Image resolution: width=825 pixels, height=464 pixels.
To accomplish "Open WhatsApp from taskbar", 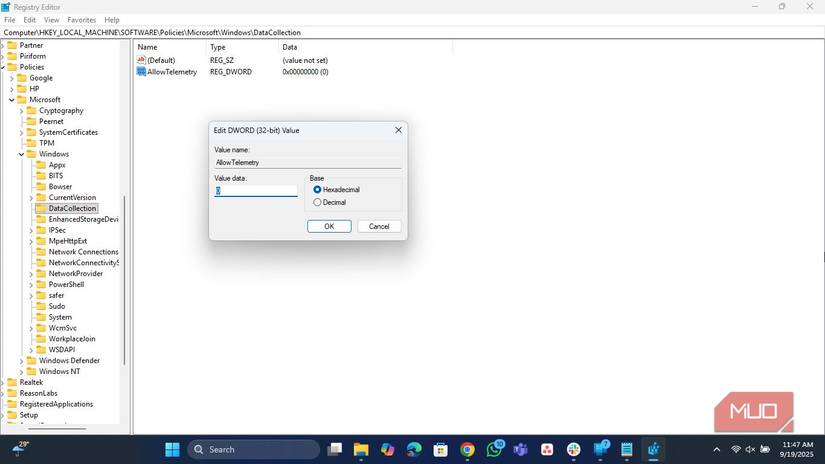I will click(494, 449).
